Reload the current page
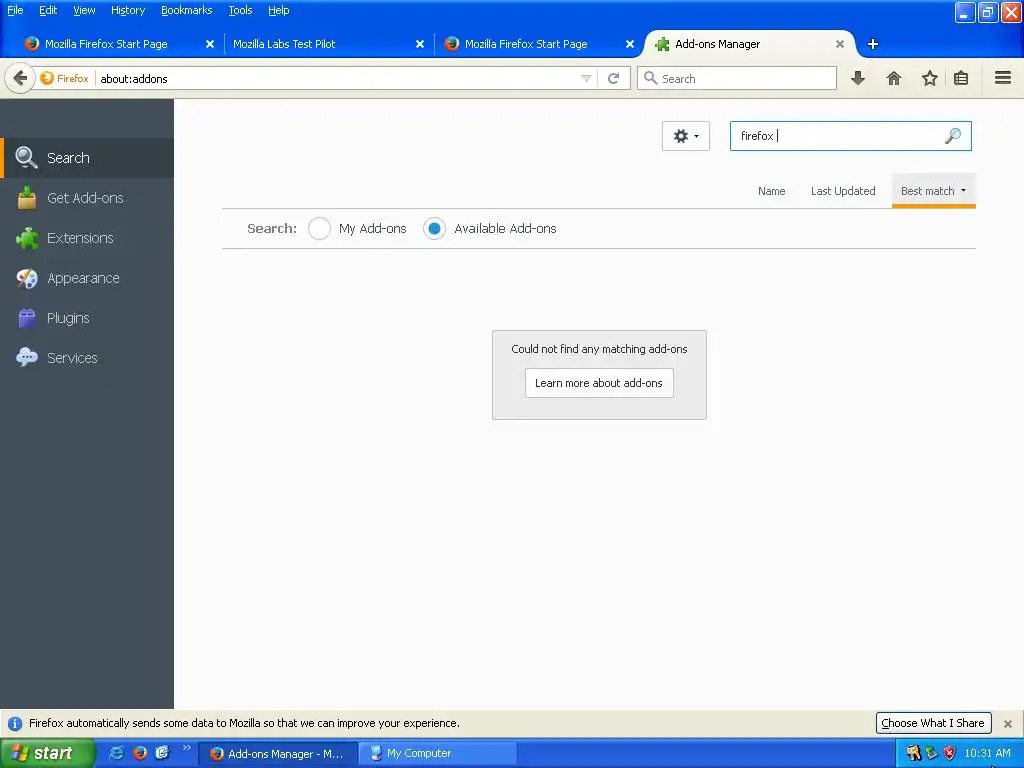1024x768 pixels. click(x=613, y=78)
